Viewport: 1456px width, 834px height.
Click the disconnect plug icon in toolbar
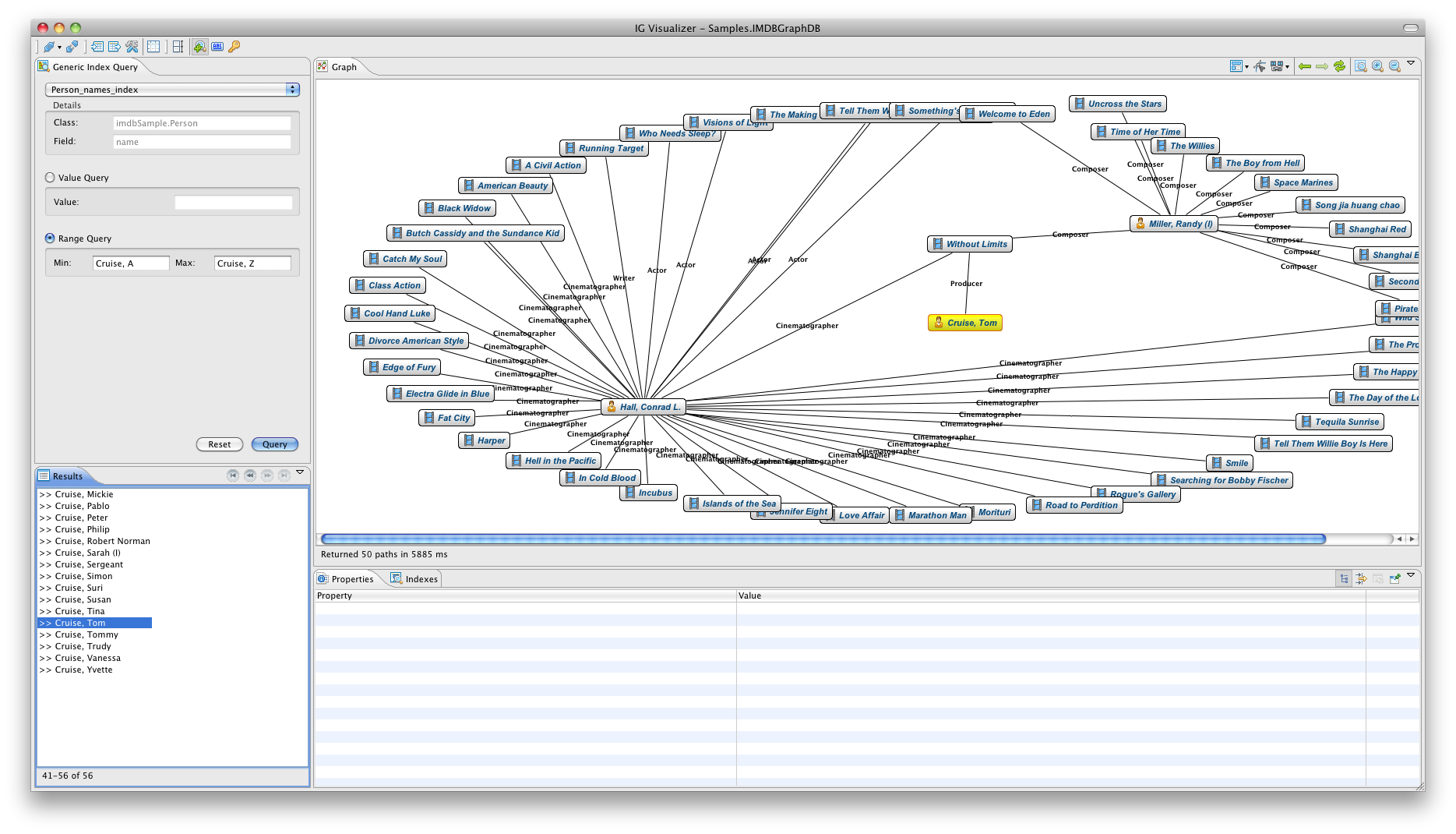point(72,47)
